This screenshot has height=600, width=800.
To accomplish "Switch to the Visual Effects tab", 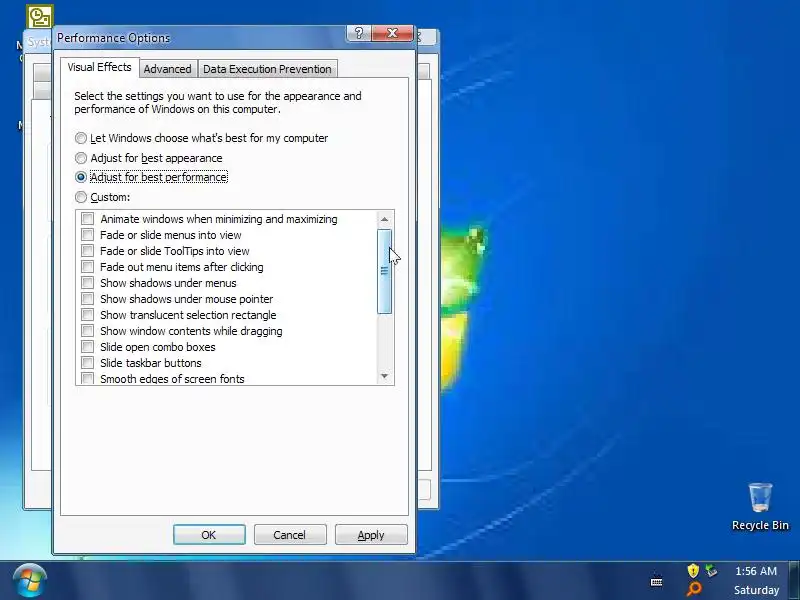I will [x=99, y=67].
